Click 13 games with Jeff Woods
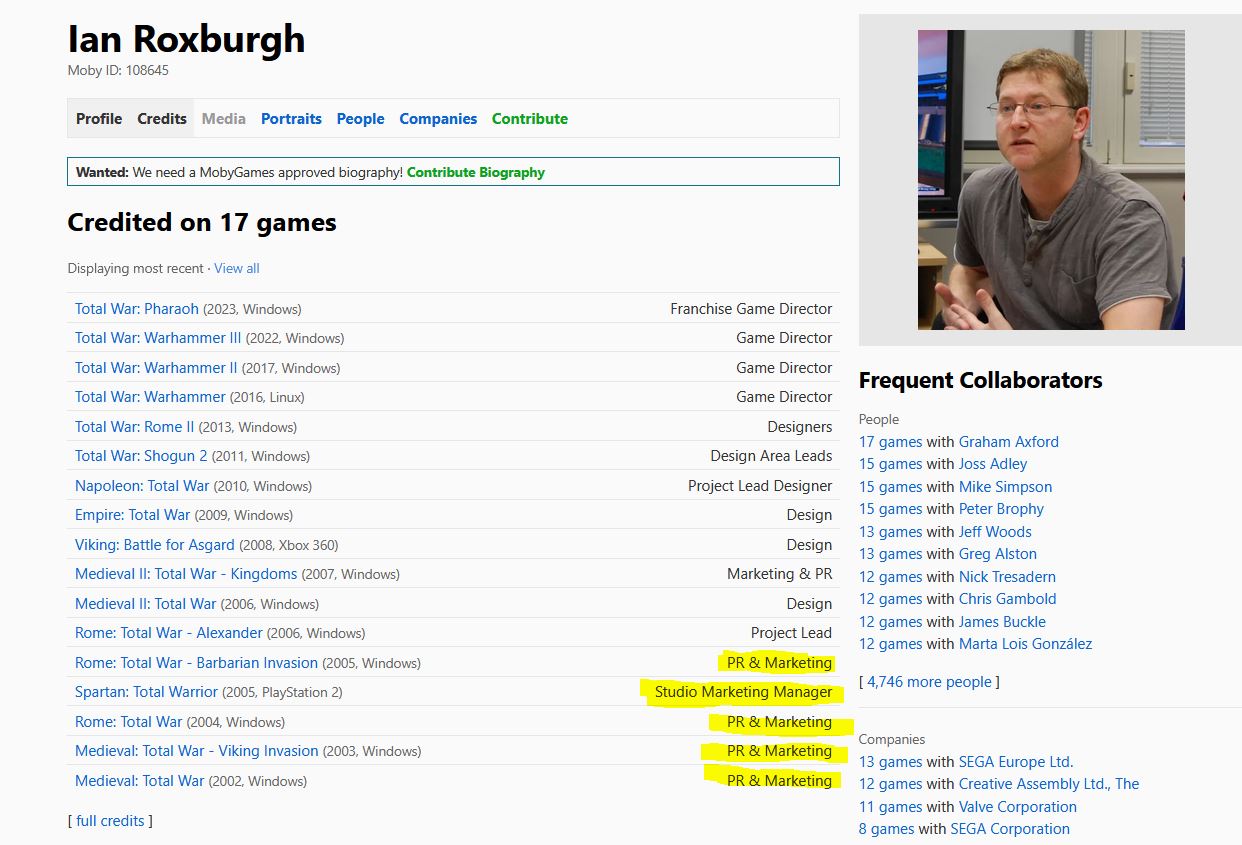 pos(890,532)
